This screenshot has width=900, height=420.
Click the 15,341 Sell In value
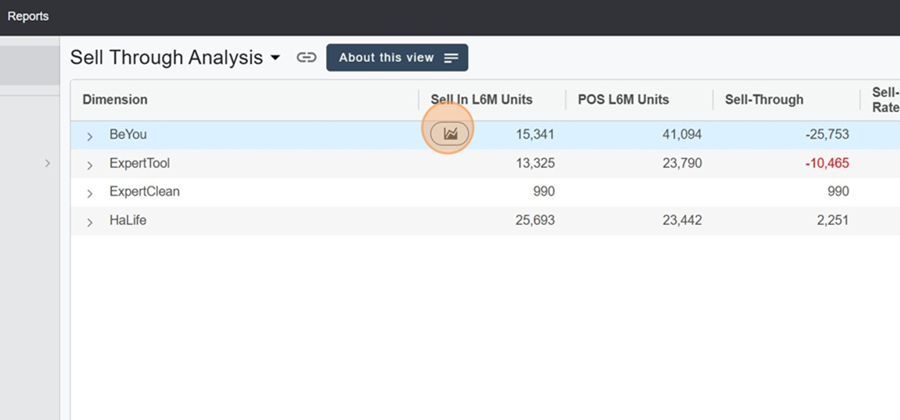pyautogui.click(x=535, y=135)
